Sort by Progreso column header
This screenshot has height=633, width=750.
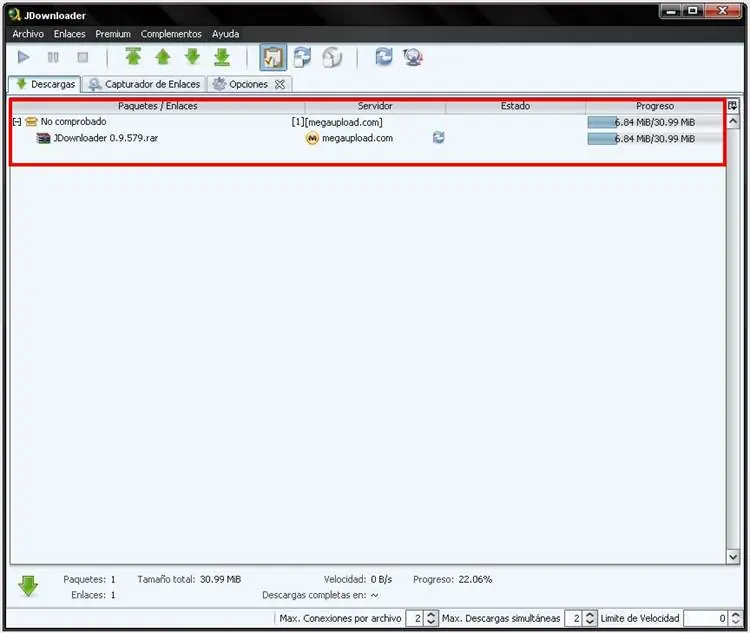click(655, 106)
